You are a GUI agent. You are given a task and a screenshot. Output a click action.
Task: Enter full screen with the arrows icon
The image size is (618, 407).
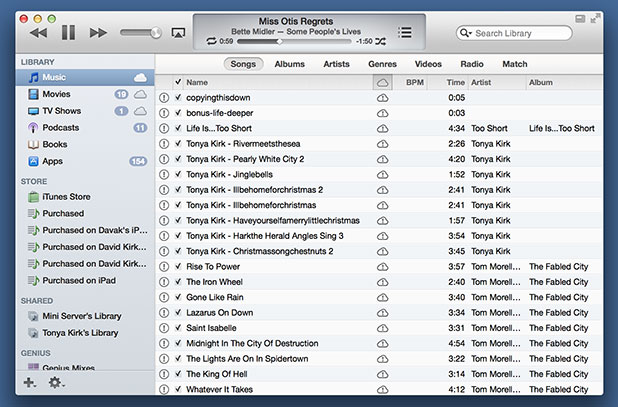click(595, 19)
